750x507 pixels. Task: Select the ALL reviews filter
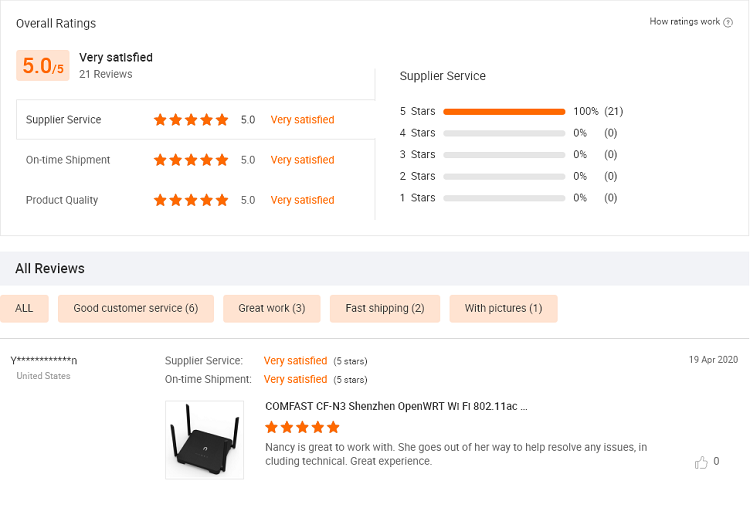(x=24, y=308)
